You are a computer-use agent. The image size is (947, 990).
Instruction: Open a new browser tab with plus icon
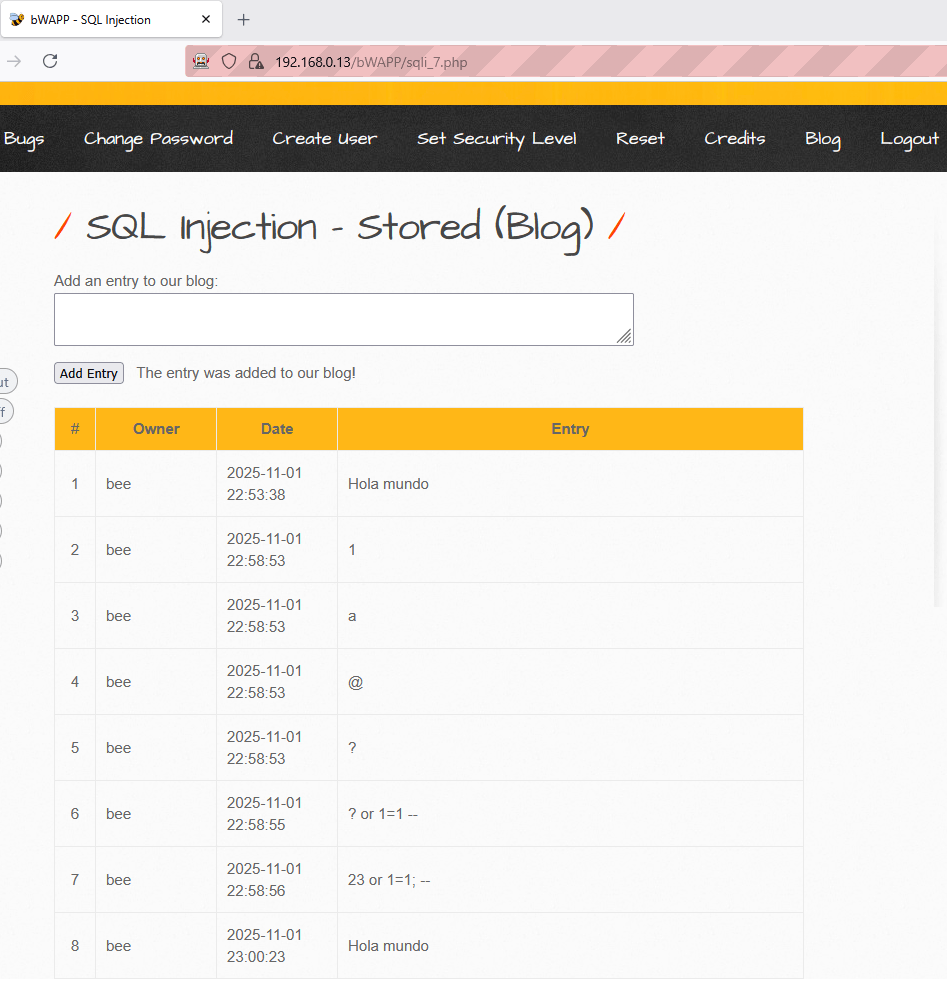tap(243, 20)
